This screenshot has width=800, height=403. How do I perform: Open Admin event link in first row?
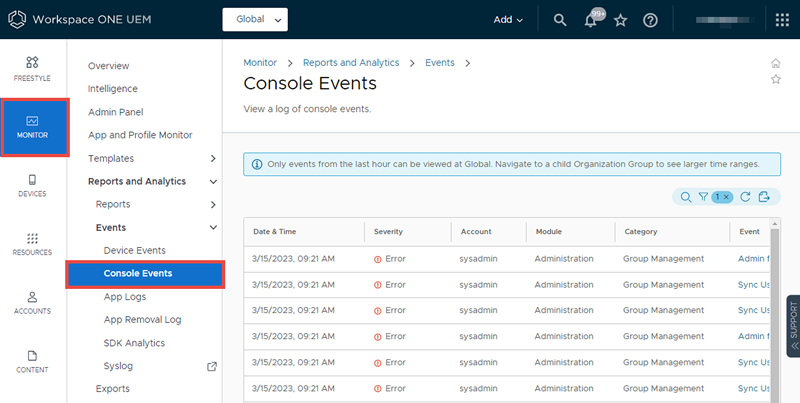pos(754,259)
